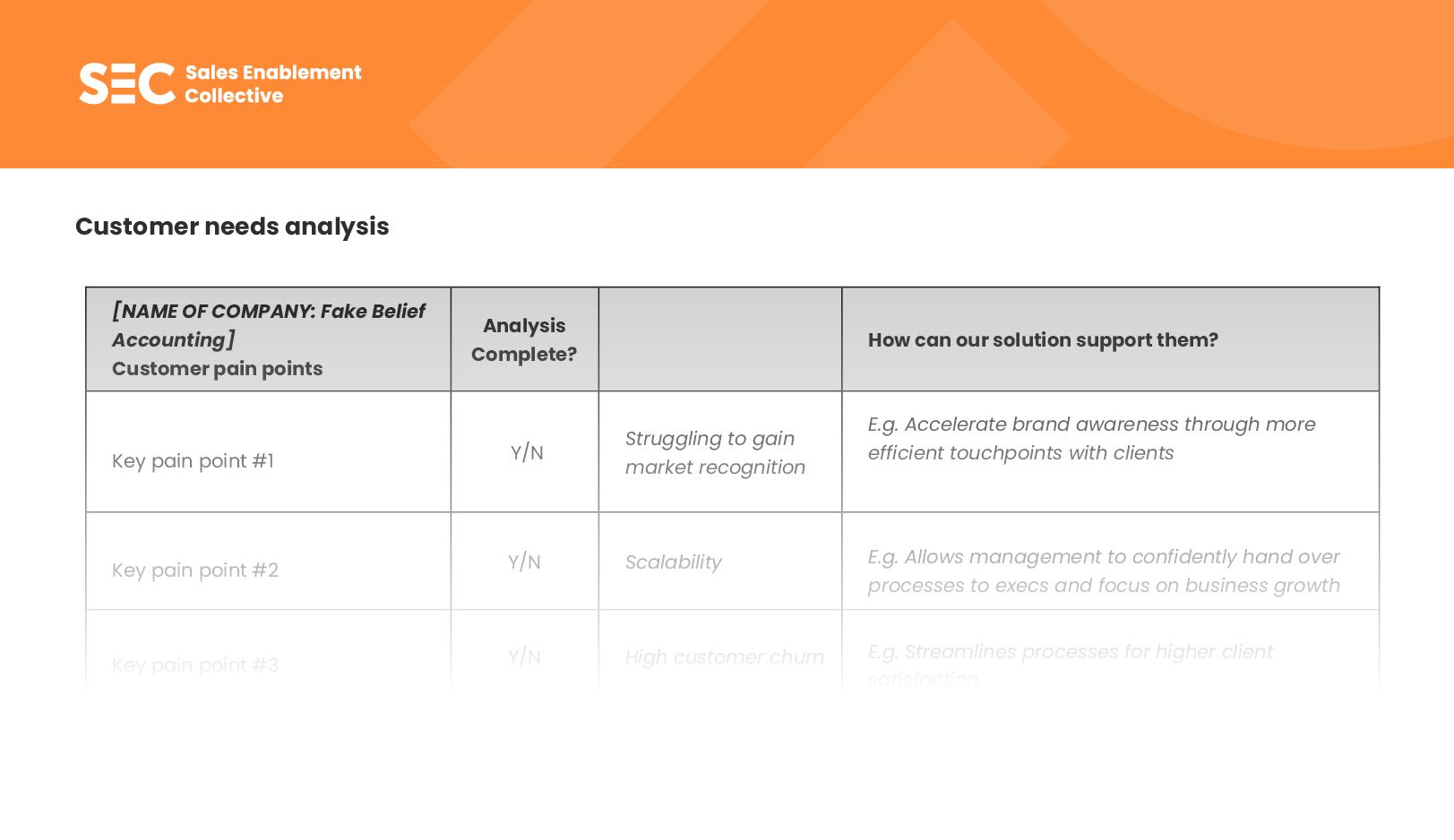Image resolution: width=1454 pixels, height=840 pixels.
Task: Click the Key pain point #2 cell
Action: click(195, 570)
